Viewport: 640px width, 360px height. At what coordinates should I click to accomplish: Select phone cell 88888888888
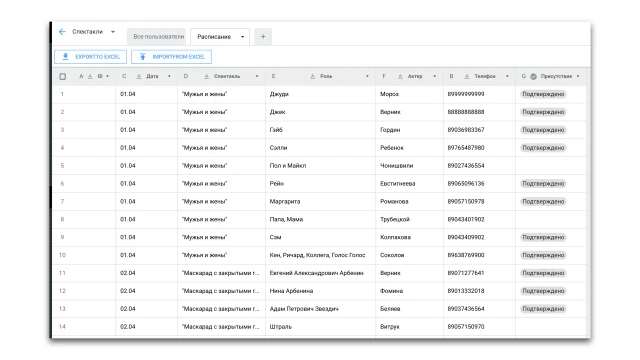(479, 112)
